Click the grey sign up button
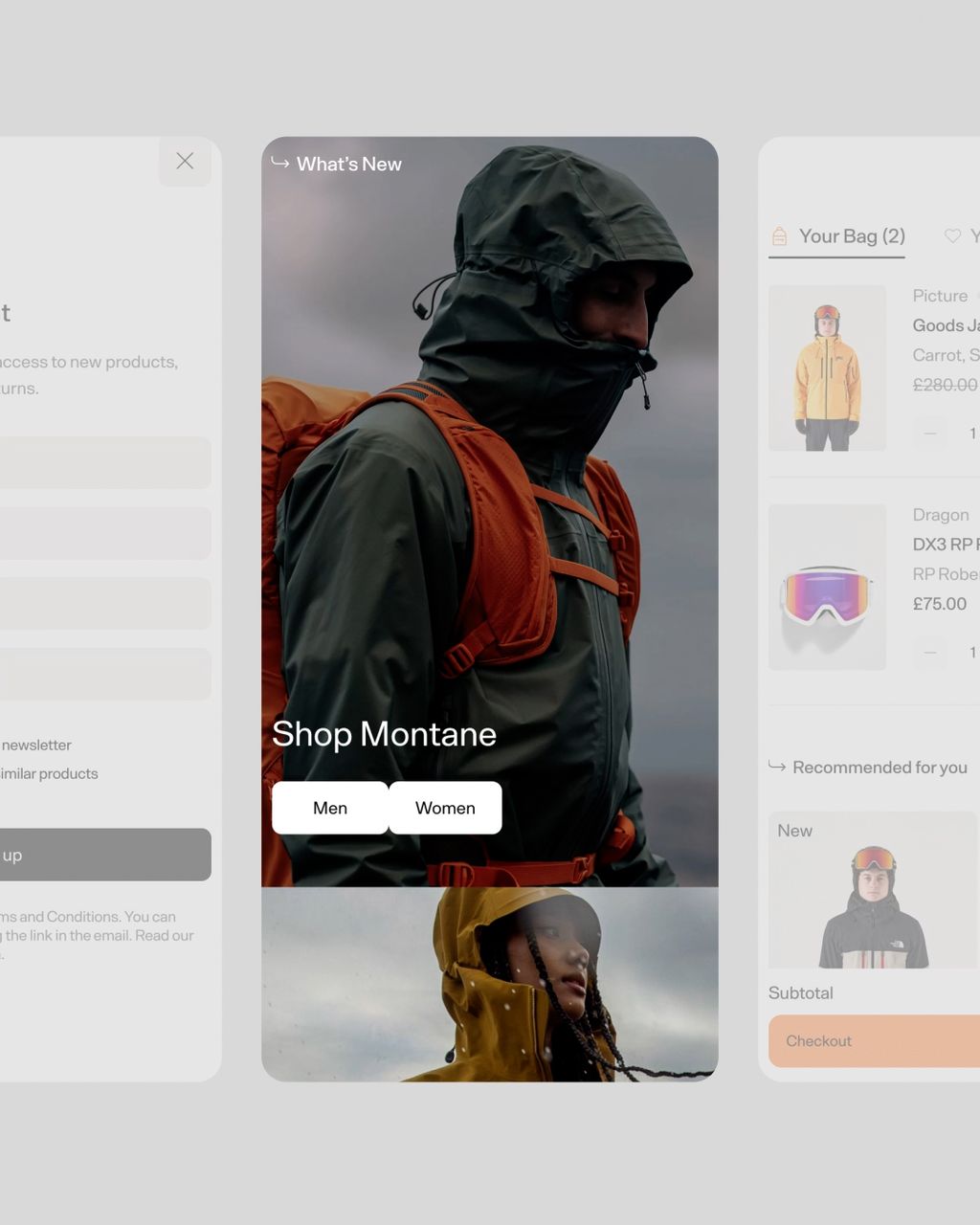Viewport: 980px width, 1225px height. (x=105, y=855)
